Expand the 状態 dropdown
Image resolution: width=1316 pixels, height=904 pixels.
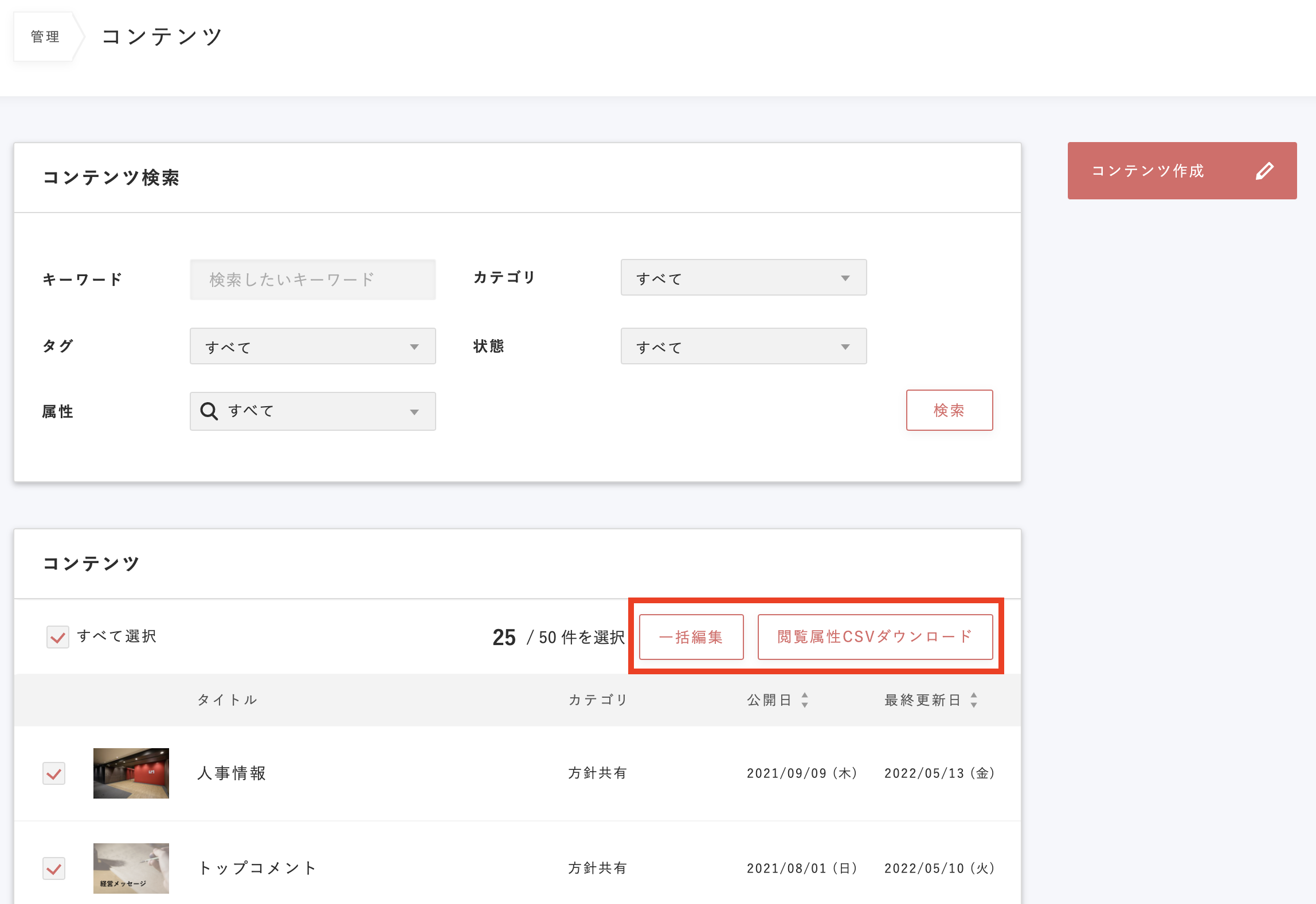click(x=743, y=347)
